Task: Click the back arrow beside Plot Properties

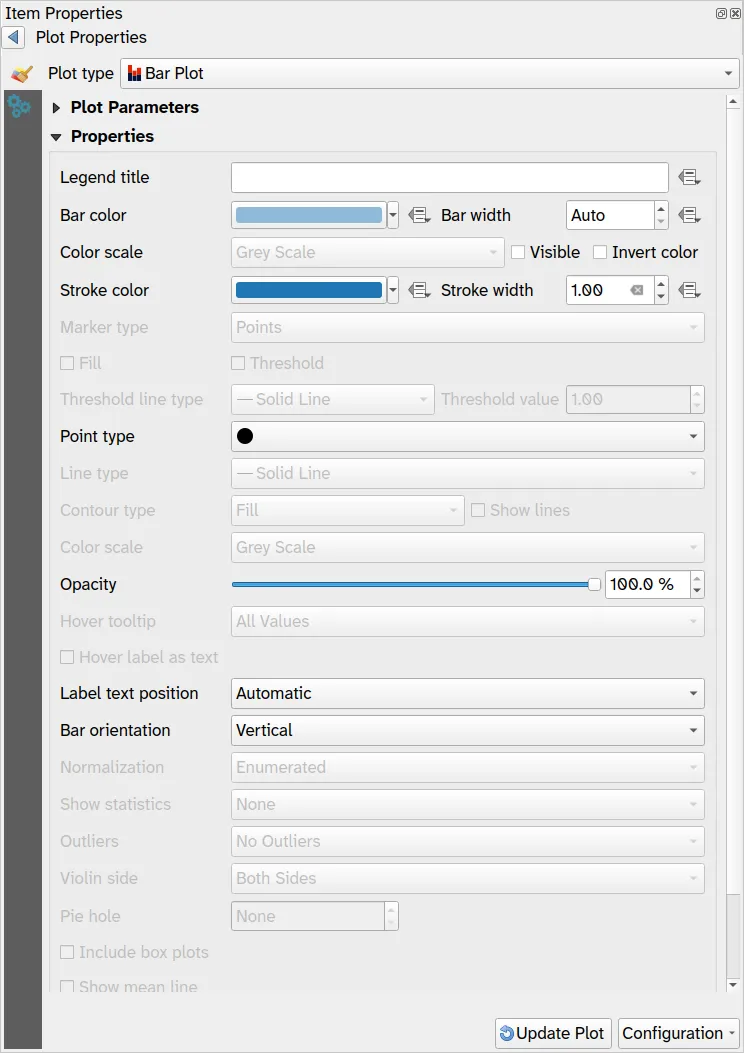Action: (13, 37)
